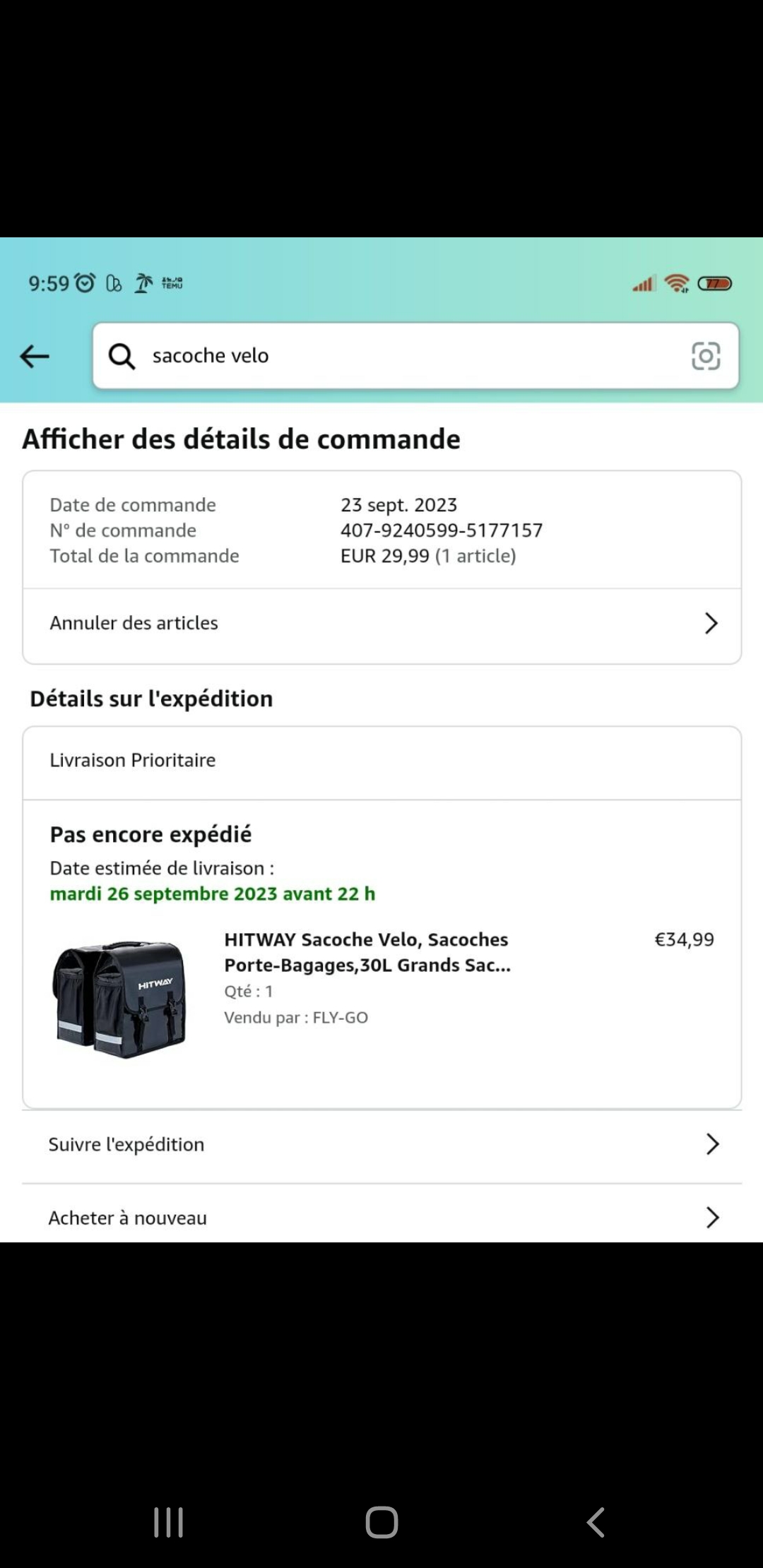The image size is (763, 1568).
Task: Tap the FLY-GO seller name
Action: tap(341, 1018)
